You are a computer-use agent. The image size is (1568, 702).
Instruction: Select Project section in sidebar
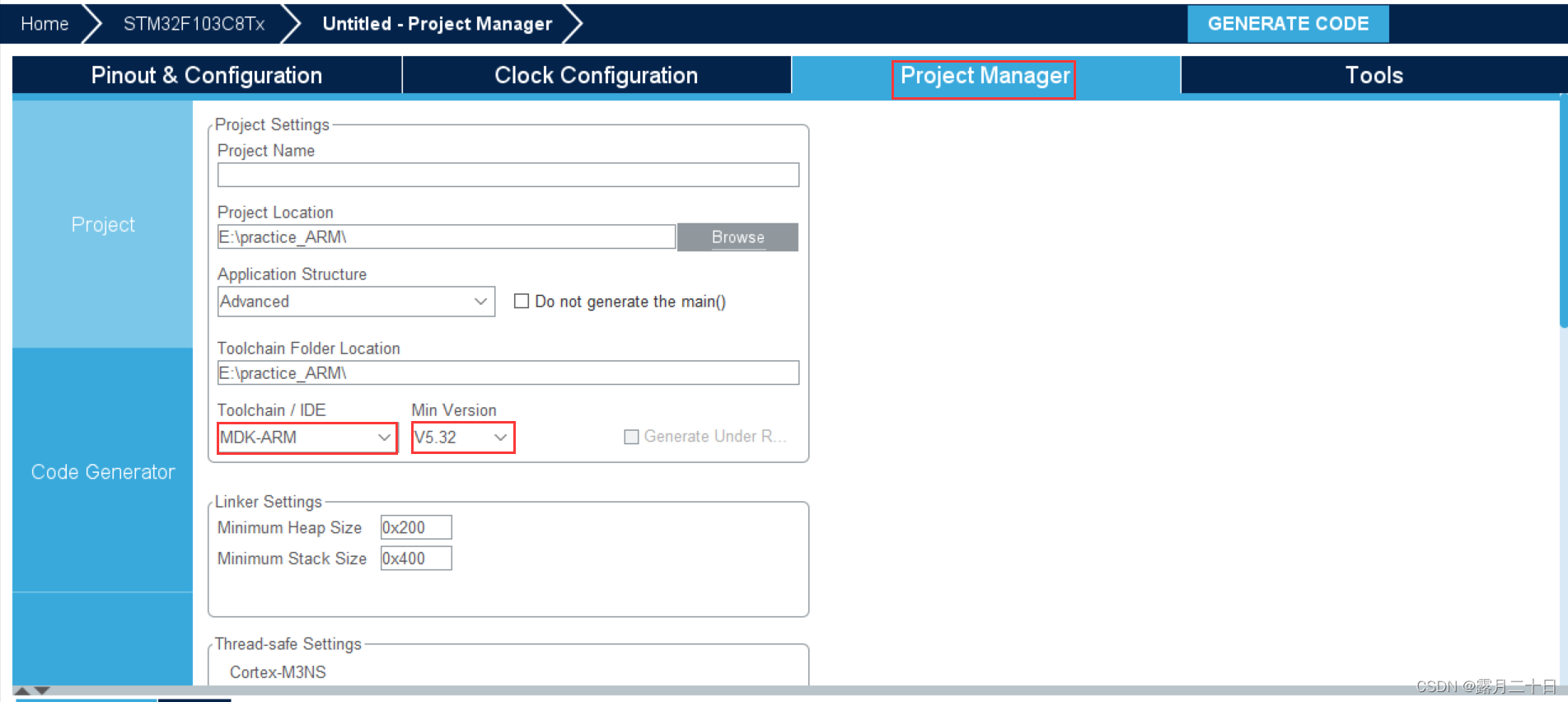tap(103, 224)
